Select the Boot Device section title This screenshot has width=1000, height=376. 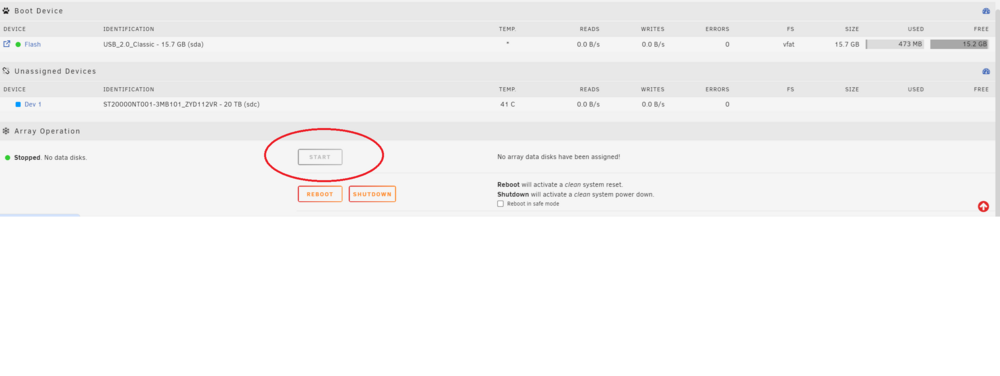[39, 11]
